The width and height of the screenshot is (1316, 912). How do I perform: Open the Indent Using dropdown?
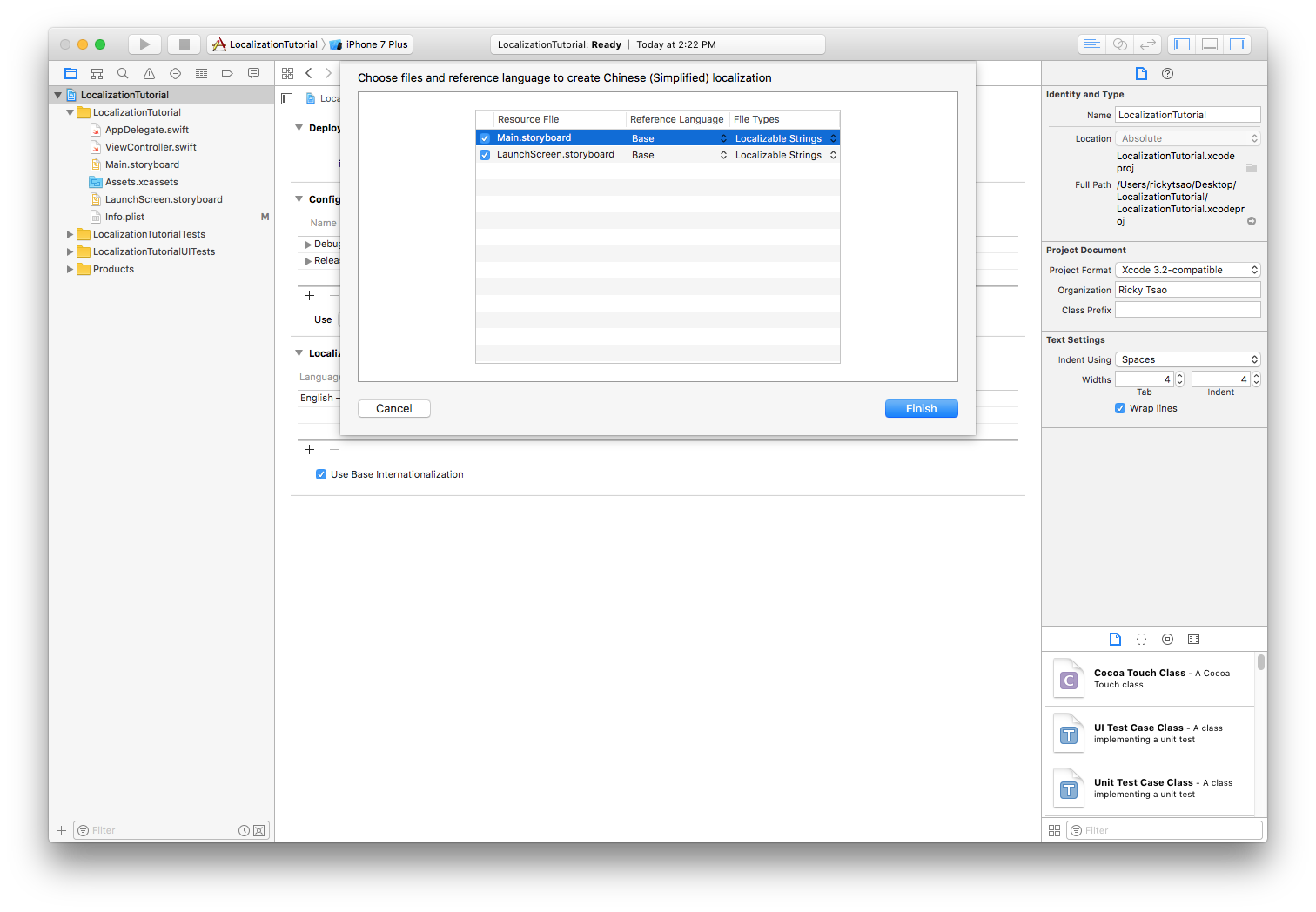pos(1188,360)
